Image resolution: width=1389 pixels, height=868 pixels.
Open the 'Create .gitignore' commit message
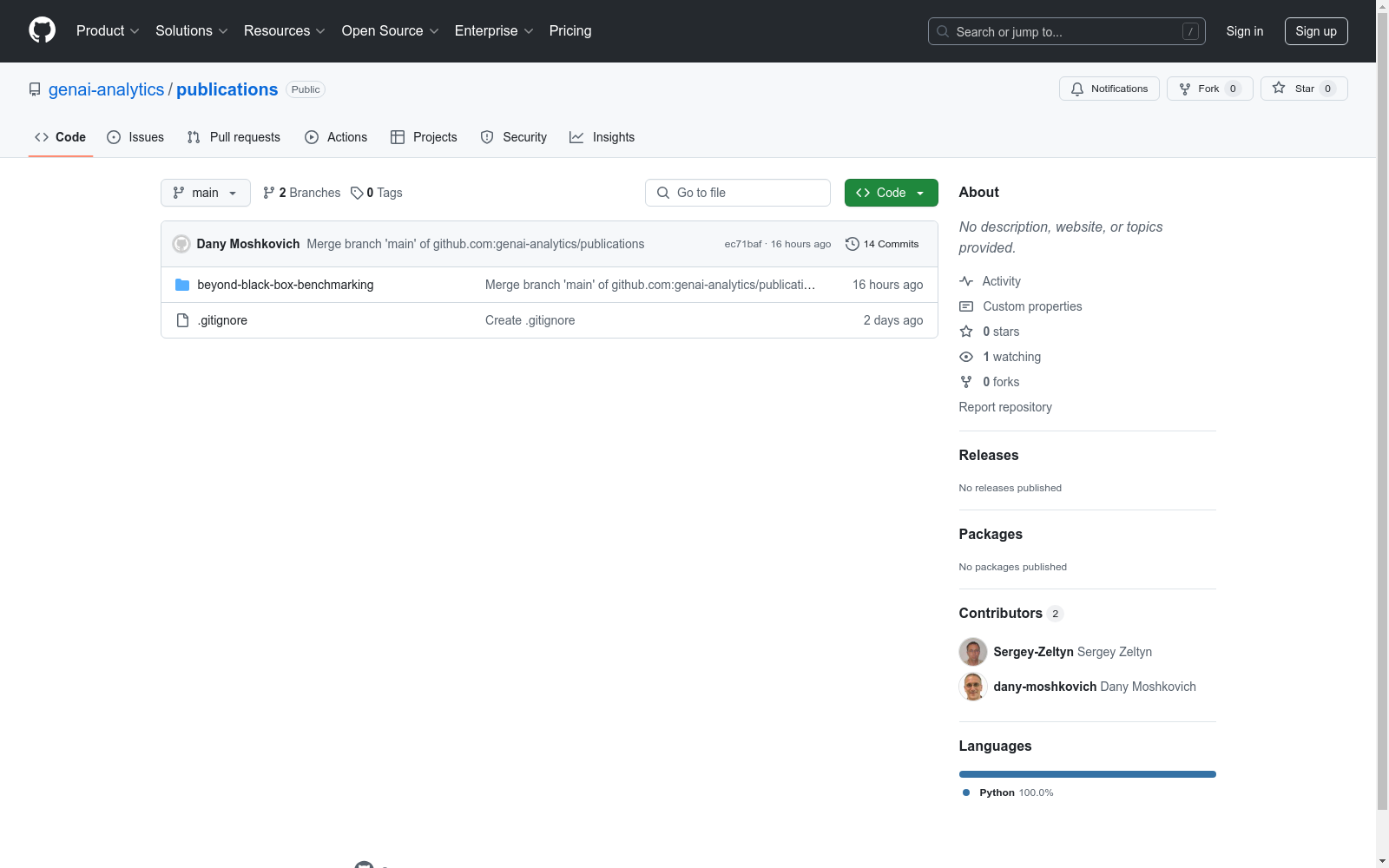tap(530, 320)
